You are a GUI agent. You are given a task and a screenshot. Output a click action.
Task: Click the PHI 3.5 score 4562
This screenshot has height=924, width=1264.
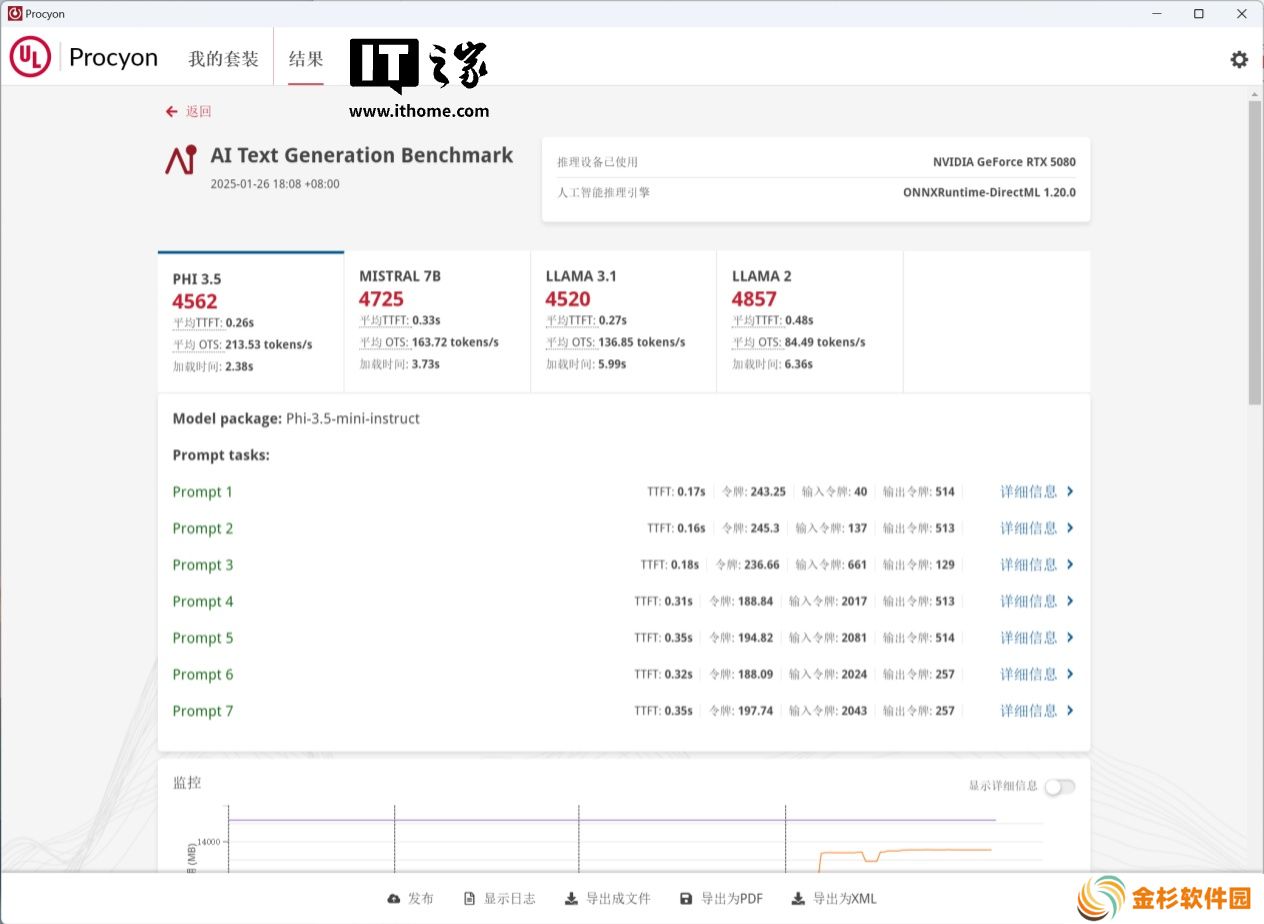pyautogui.click(x=195, y=301)
